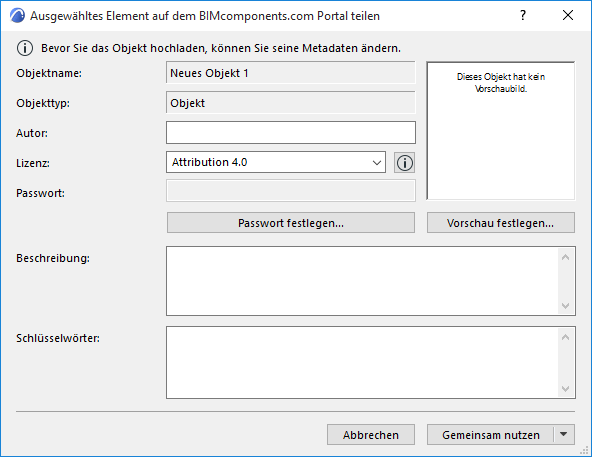Image resolution: width=592 pixels, height=457 pixels.
Task: Click Beschreibung scrollbar down arrow
Action: (x=566, y=305)
